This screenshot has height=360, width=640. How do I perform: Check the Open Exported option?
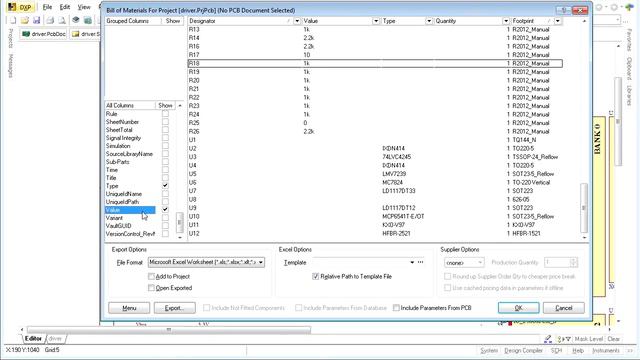click(151, 288)
